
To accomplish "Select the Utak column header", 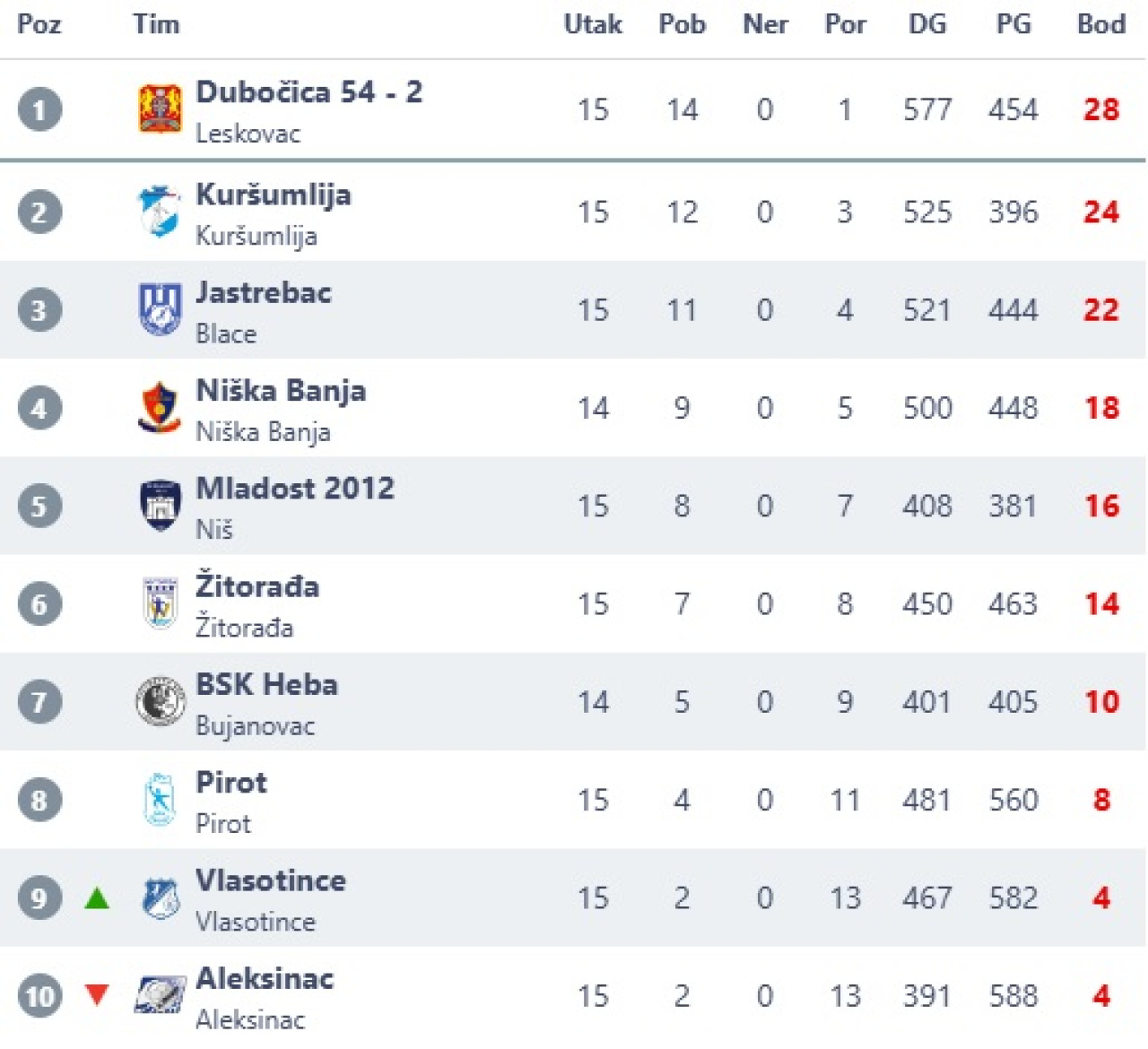I will pyautogui.click(x=592, y=24).
